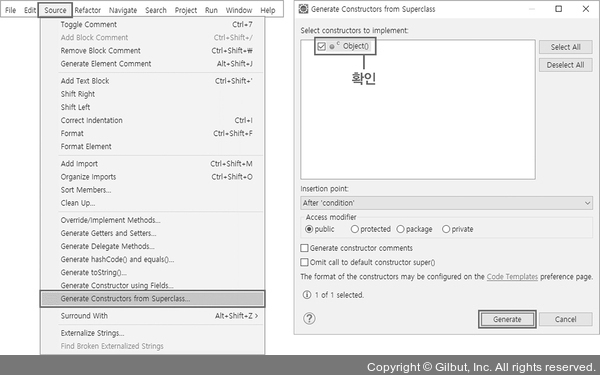Enable Generate constructor comments
600x375 pixels.
pyautogui.click(x=304, y=248)
